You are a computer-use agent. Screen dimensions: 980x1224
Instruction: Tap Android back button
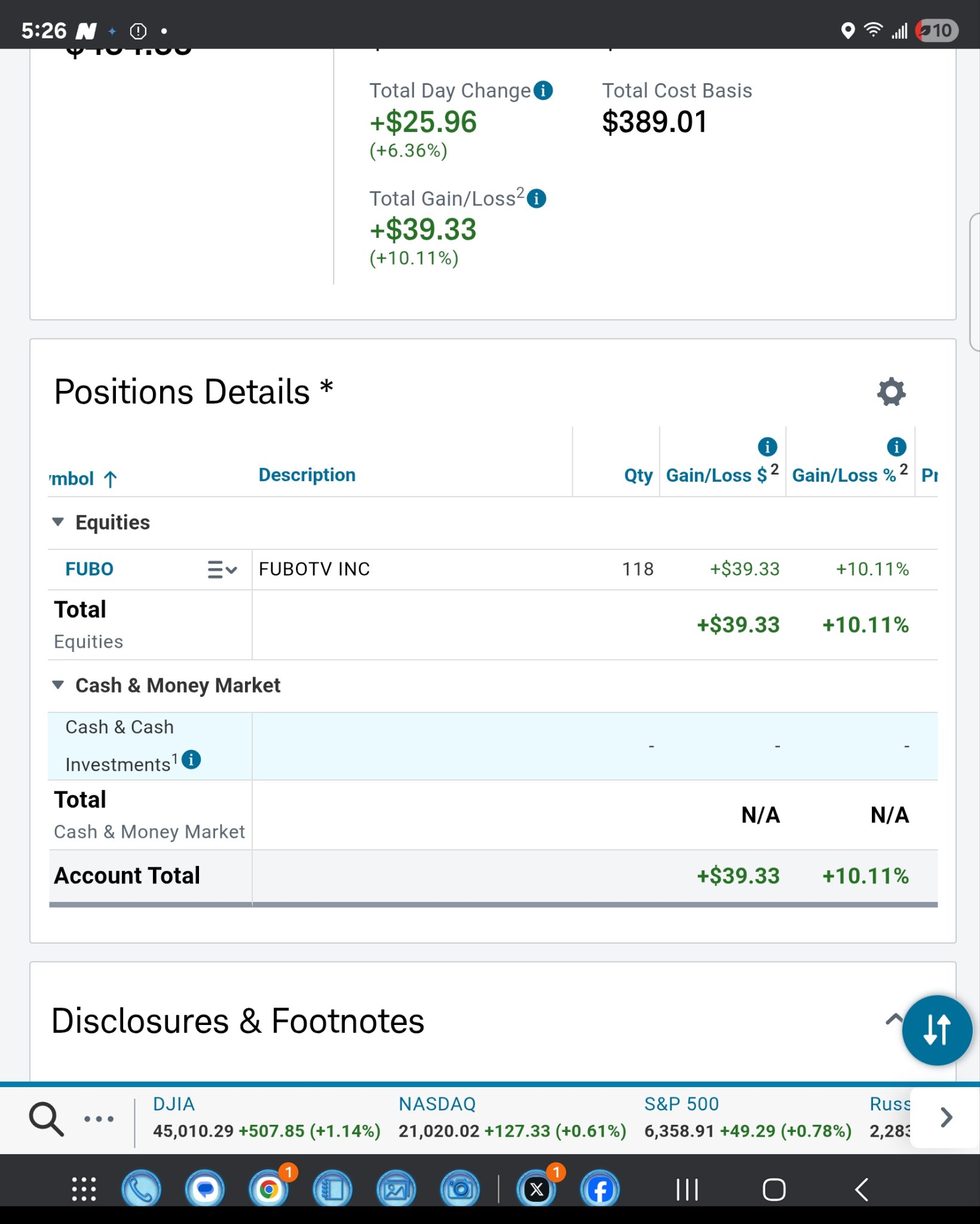(861, 1189)
